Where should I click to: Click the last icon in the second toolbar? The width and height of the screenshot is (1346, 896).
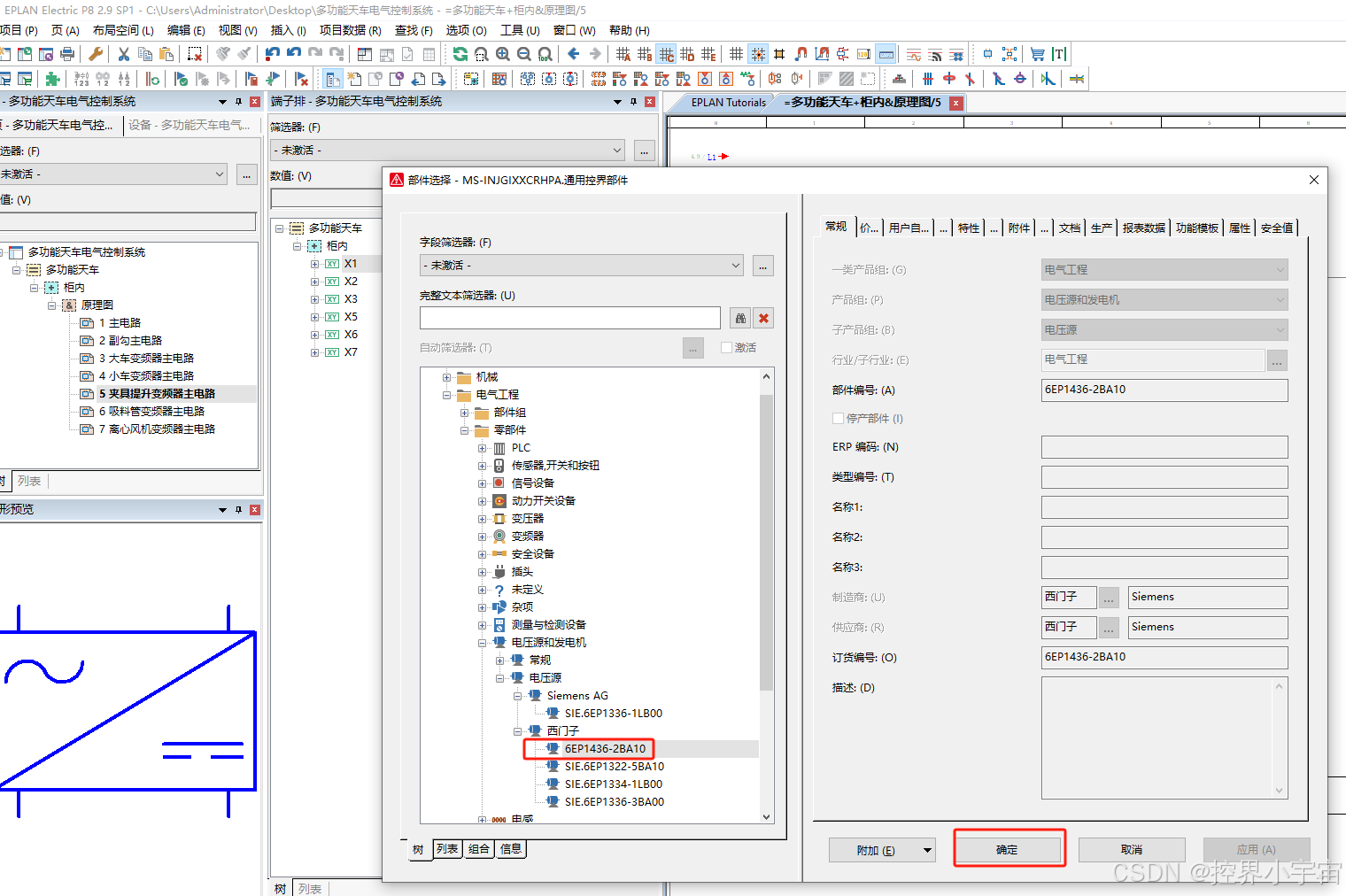(1077, 79)
